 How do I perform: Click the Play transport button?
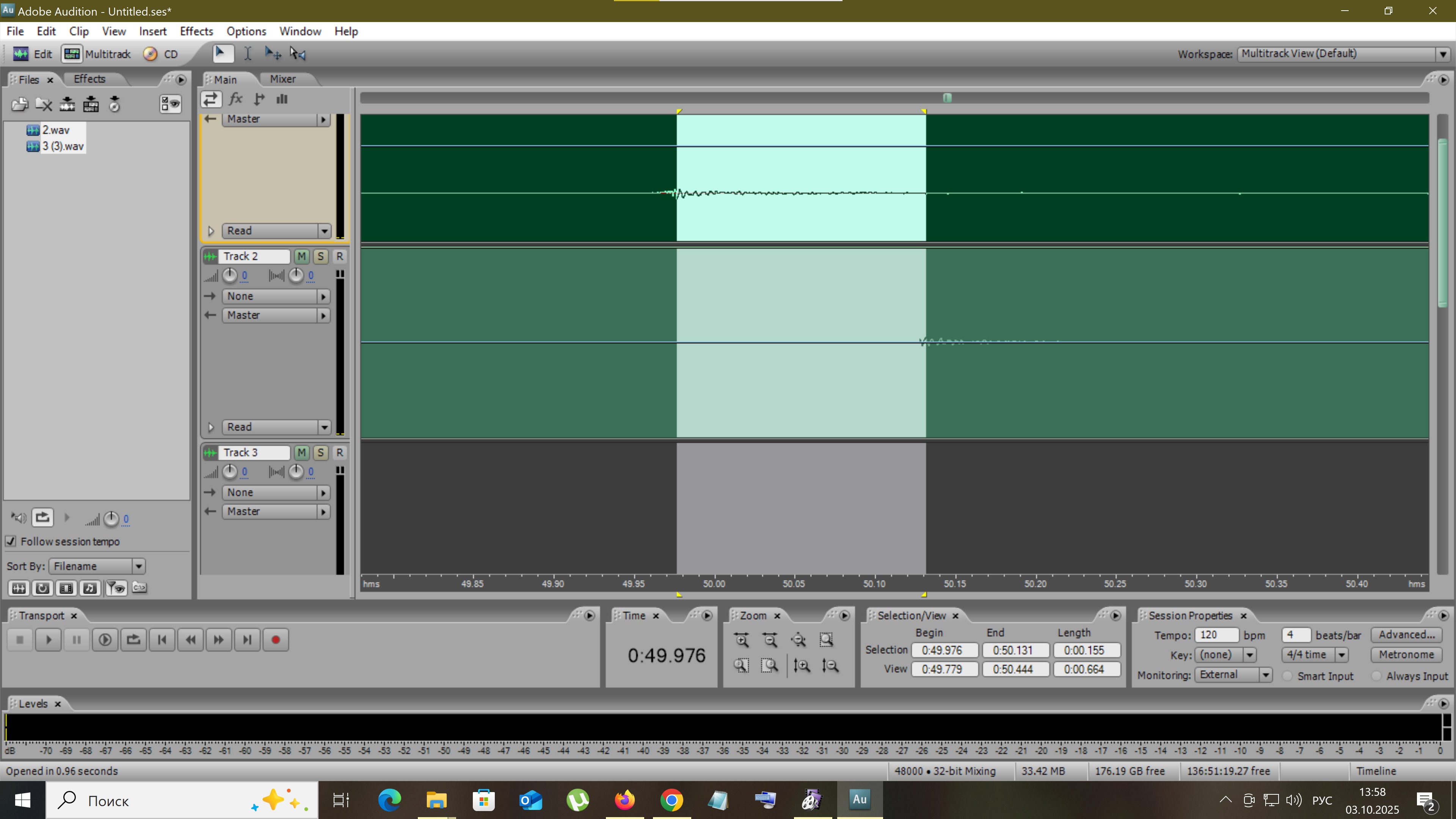click(48, 640)
